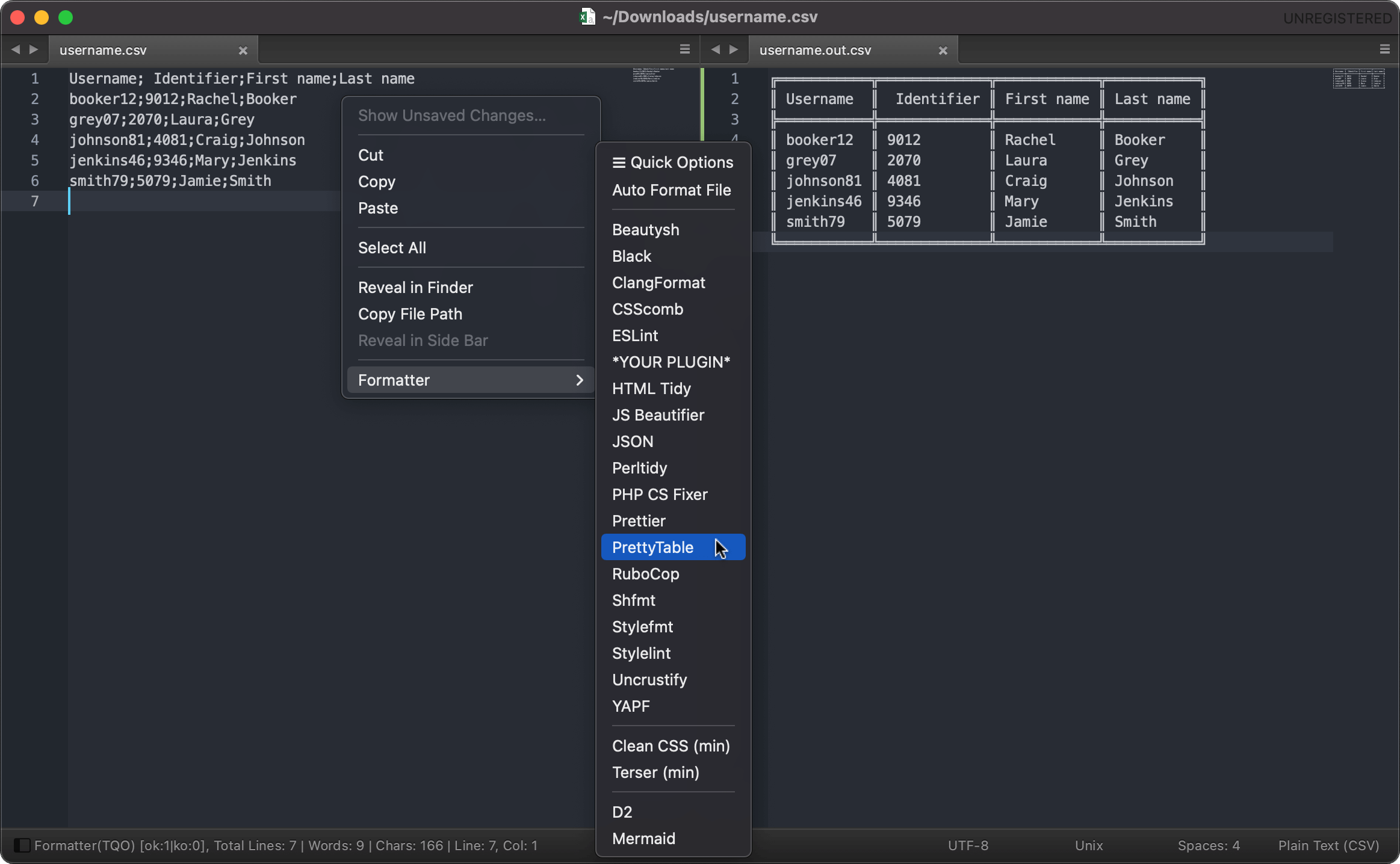This screenshot has width=1400, height=864.
Task: Open the Spaces: 4 indentation selector
Action: [1209, 845]
